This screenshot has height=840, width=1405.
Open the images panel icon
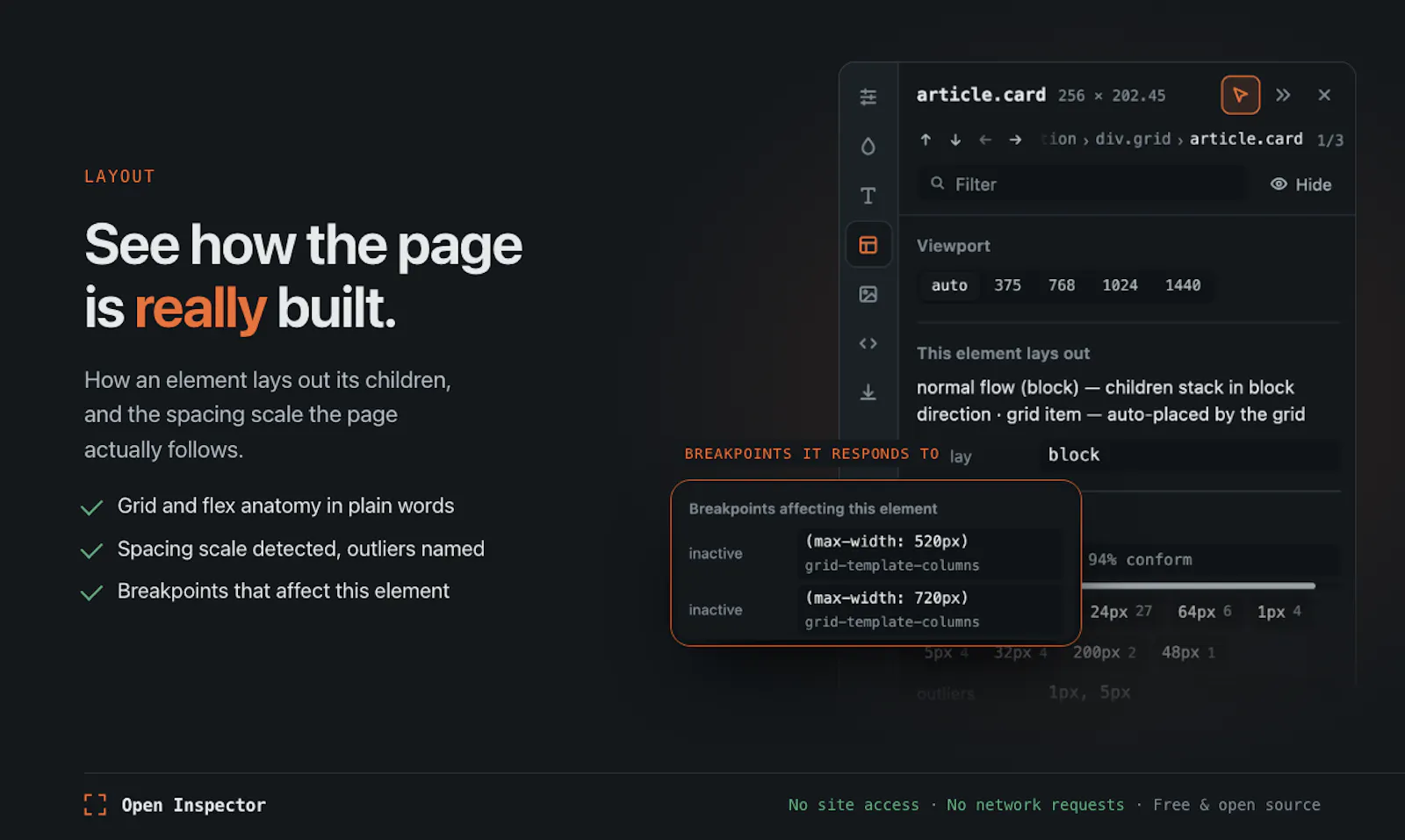(x=868, y=294)
